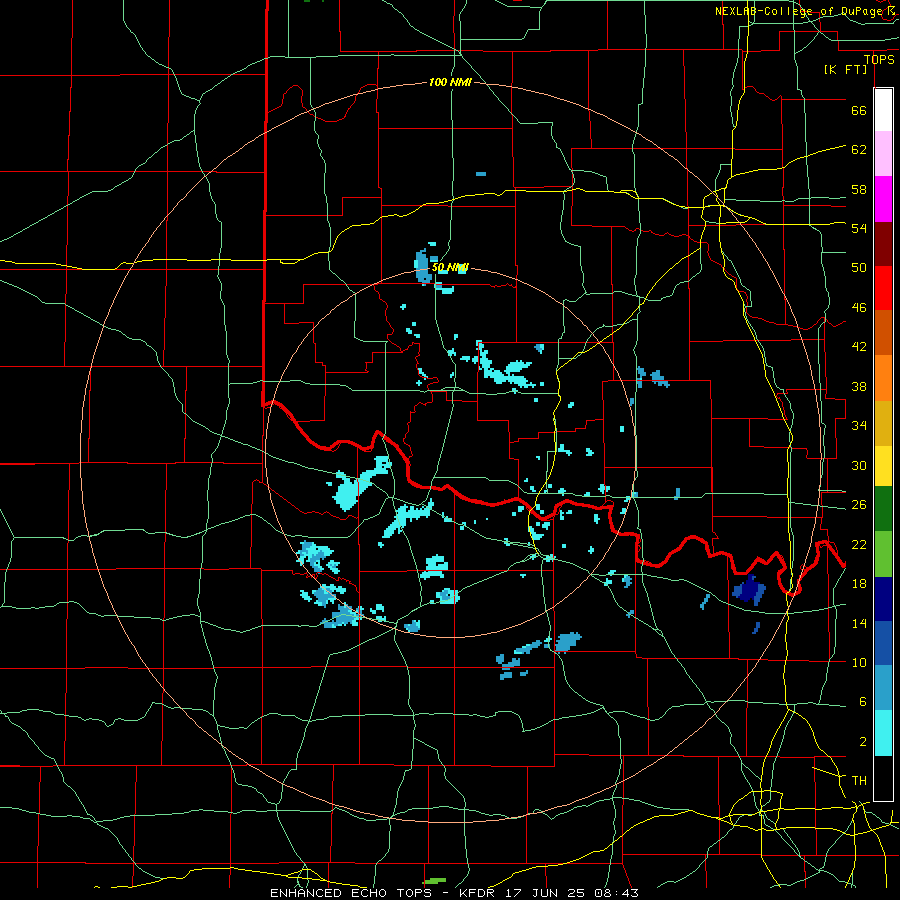
Task: Click the bright red 46 kft legend swatch
Action: pyautogui.click(x=883, y=288)
